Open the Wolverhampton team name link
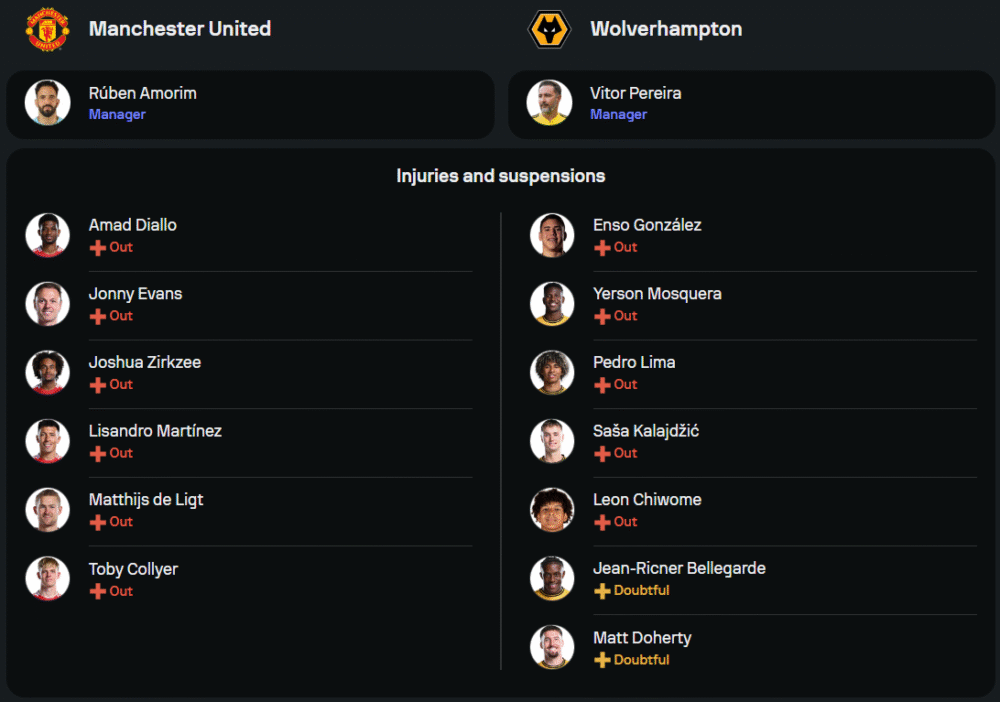 point(666,29)
